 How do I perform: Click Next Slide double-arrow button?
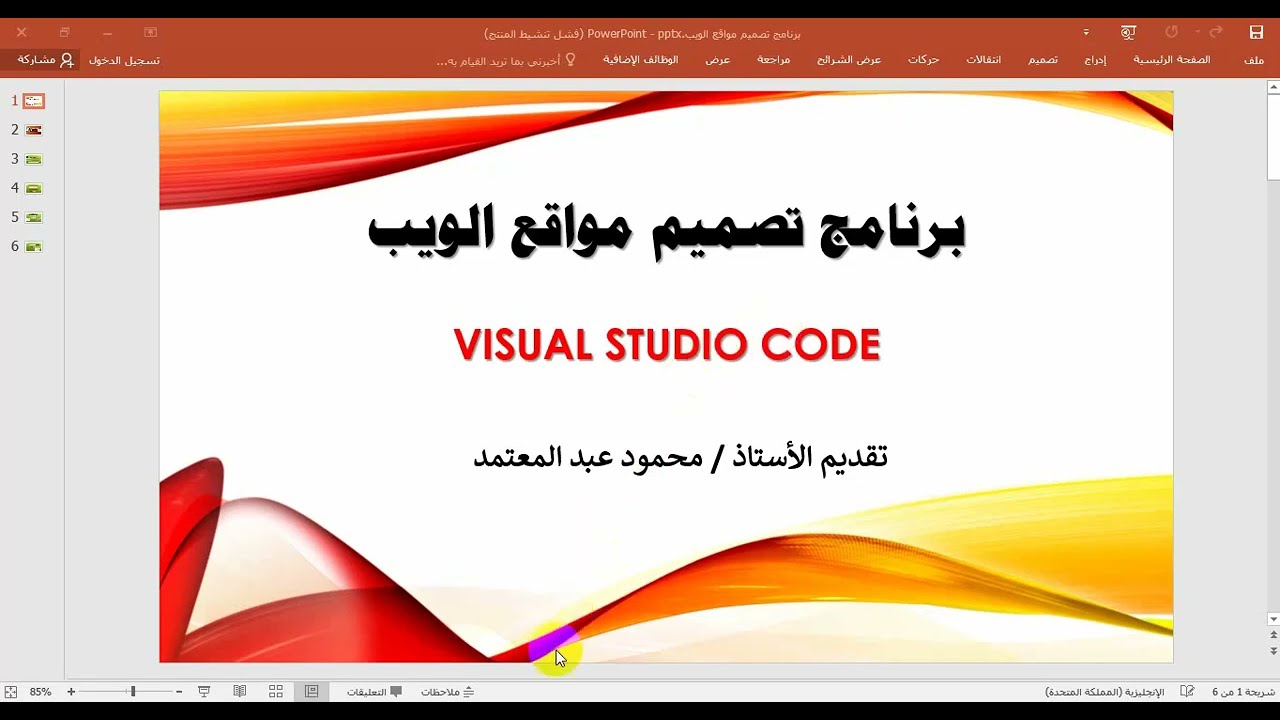click(x=1273, y=651)
